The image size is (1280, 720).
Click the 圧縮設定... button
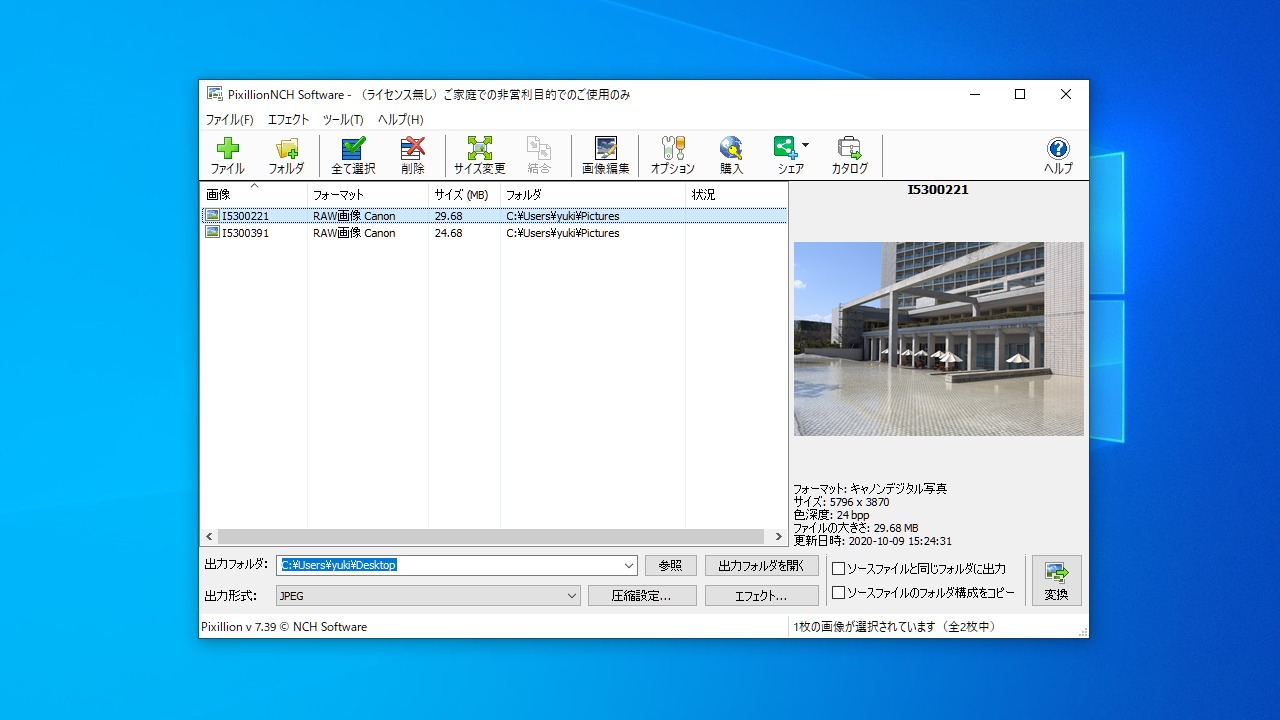(x=642, y=596)
